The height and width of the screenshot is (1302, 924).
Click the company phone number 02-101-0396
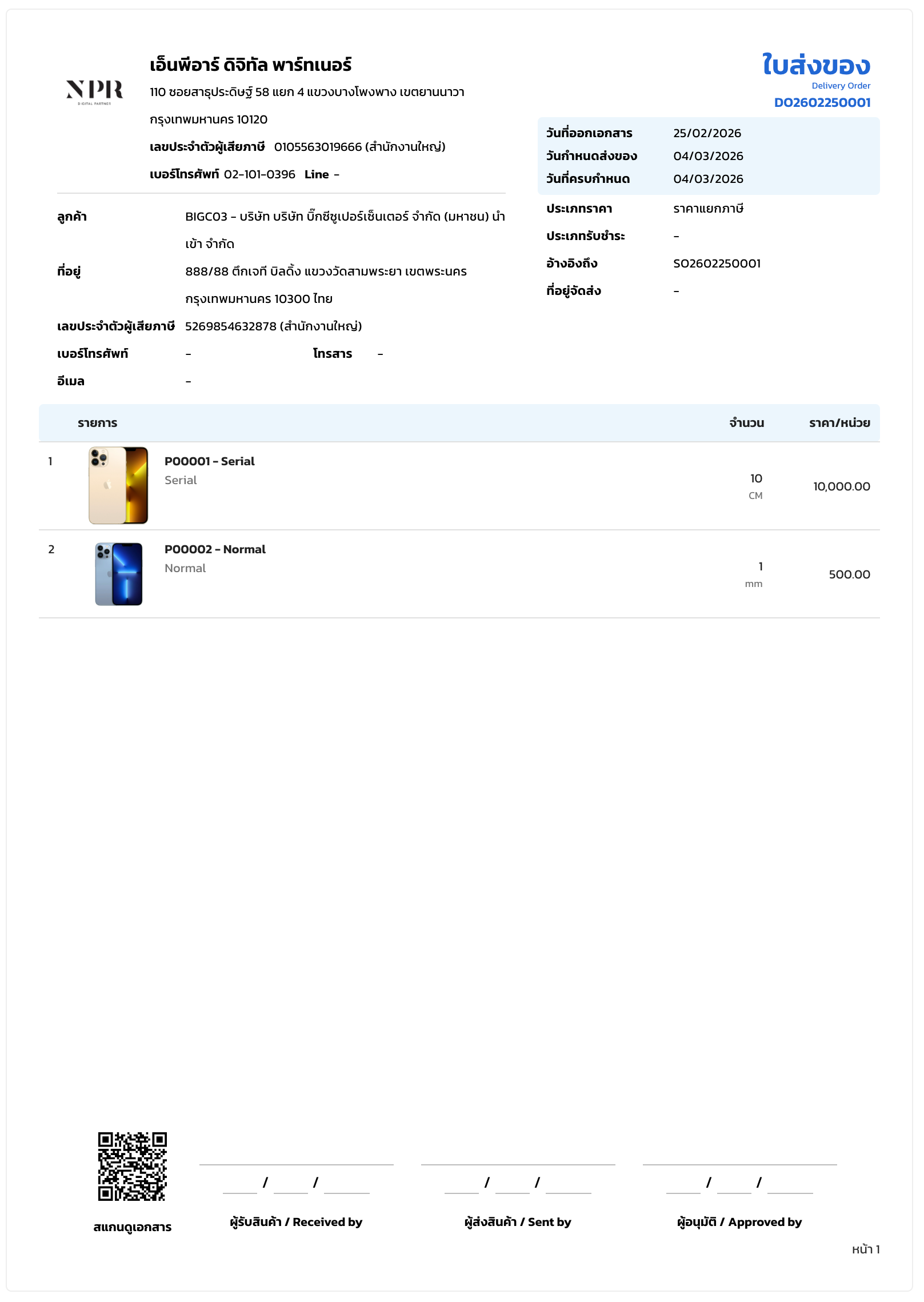(x=259, y=174)
